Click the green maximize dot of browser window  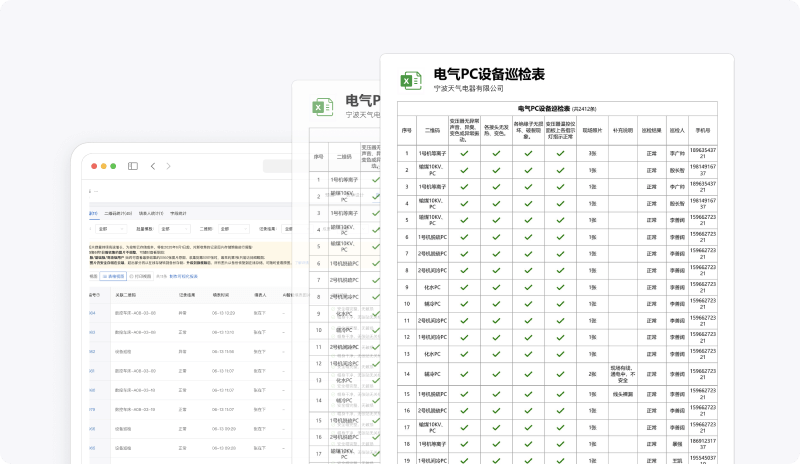click(114, 166)
